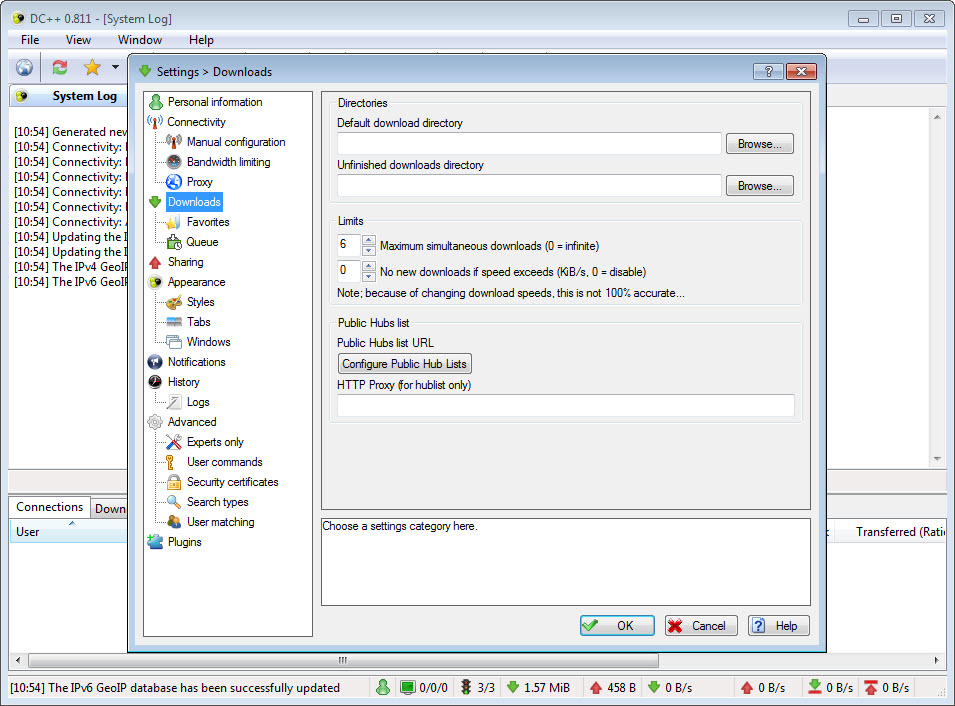Click the speed exceeds limit number field
This screenshot has width=955, height=706.
[350, 271]
